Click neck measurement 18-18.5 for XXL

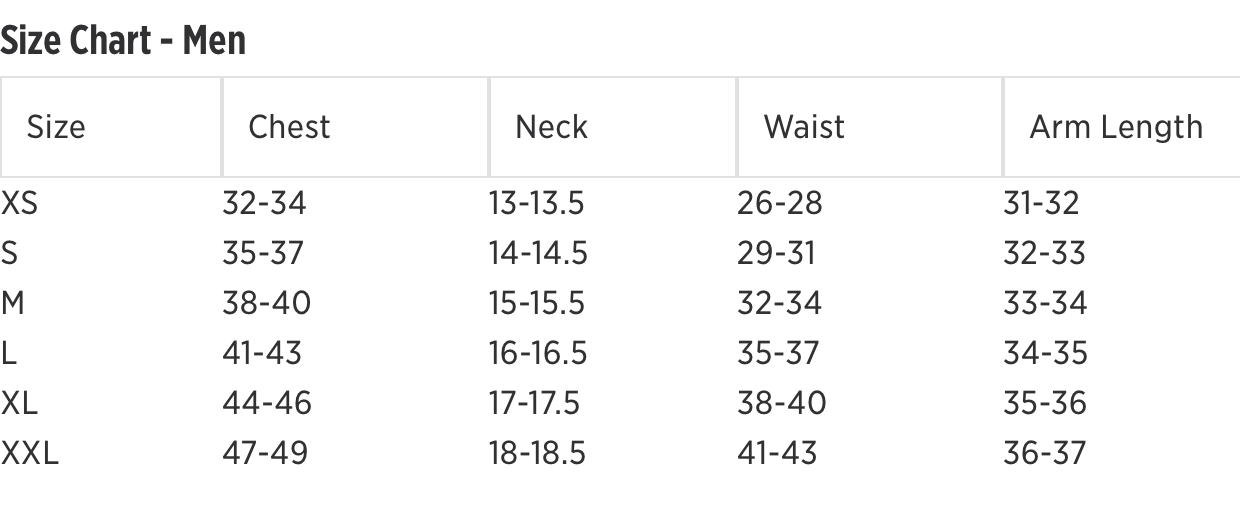537,453
